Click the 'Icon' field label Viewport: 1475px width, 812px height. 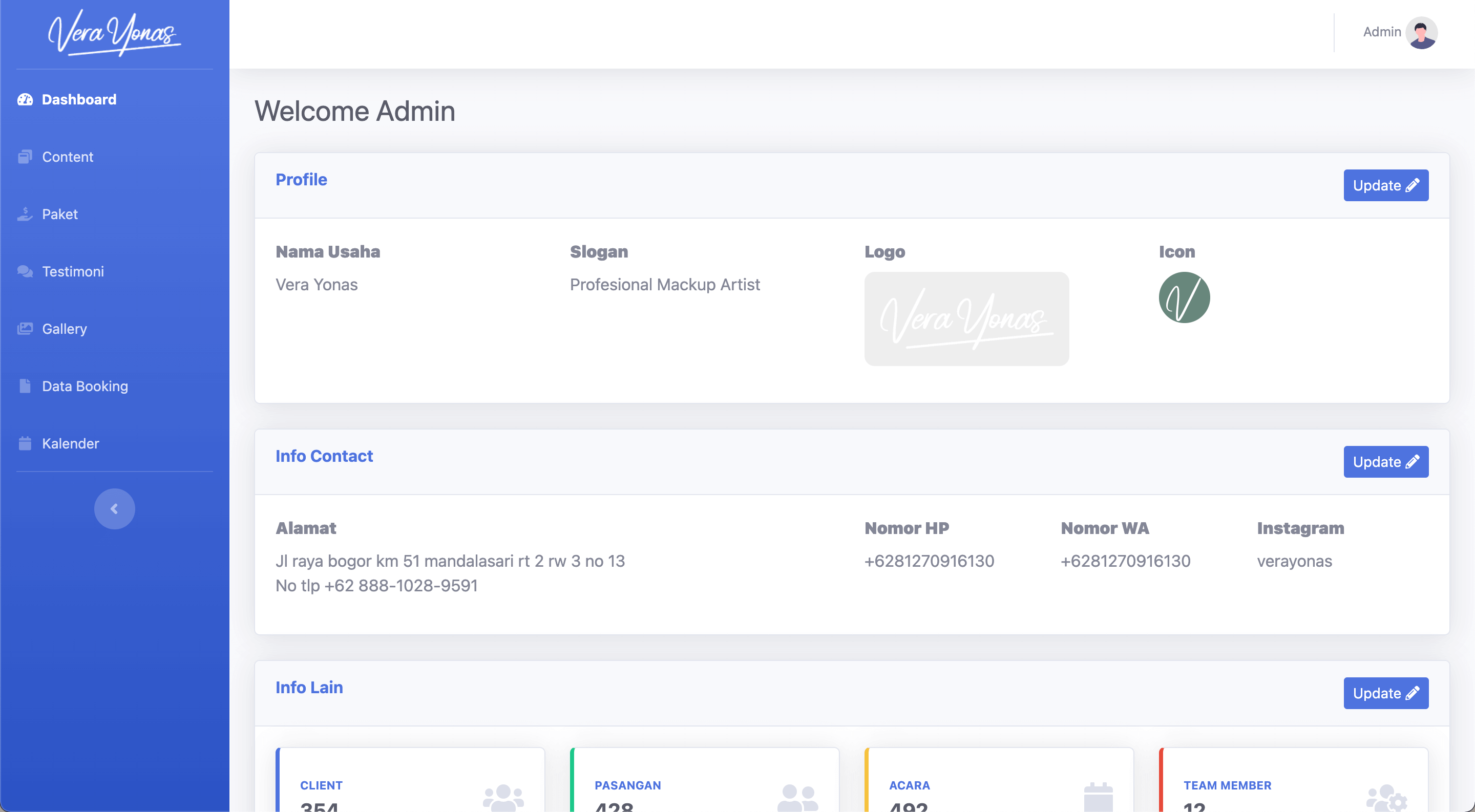[1177, 252]
